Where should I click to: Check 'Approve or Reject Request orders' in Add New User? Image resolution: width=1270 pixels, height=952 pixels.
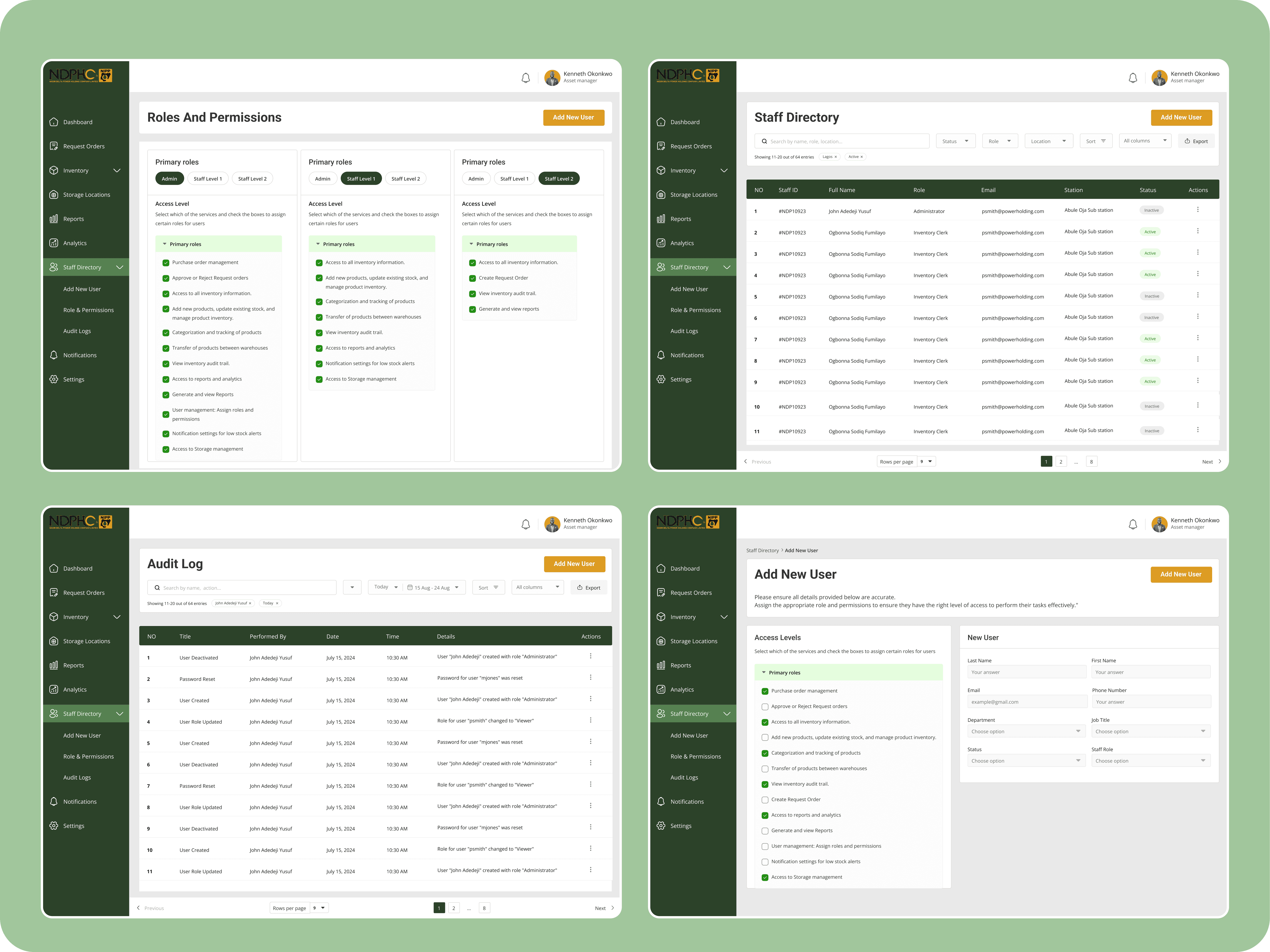(765, 707)
